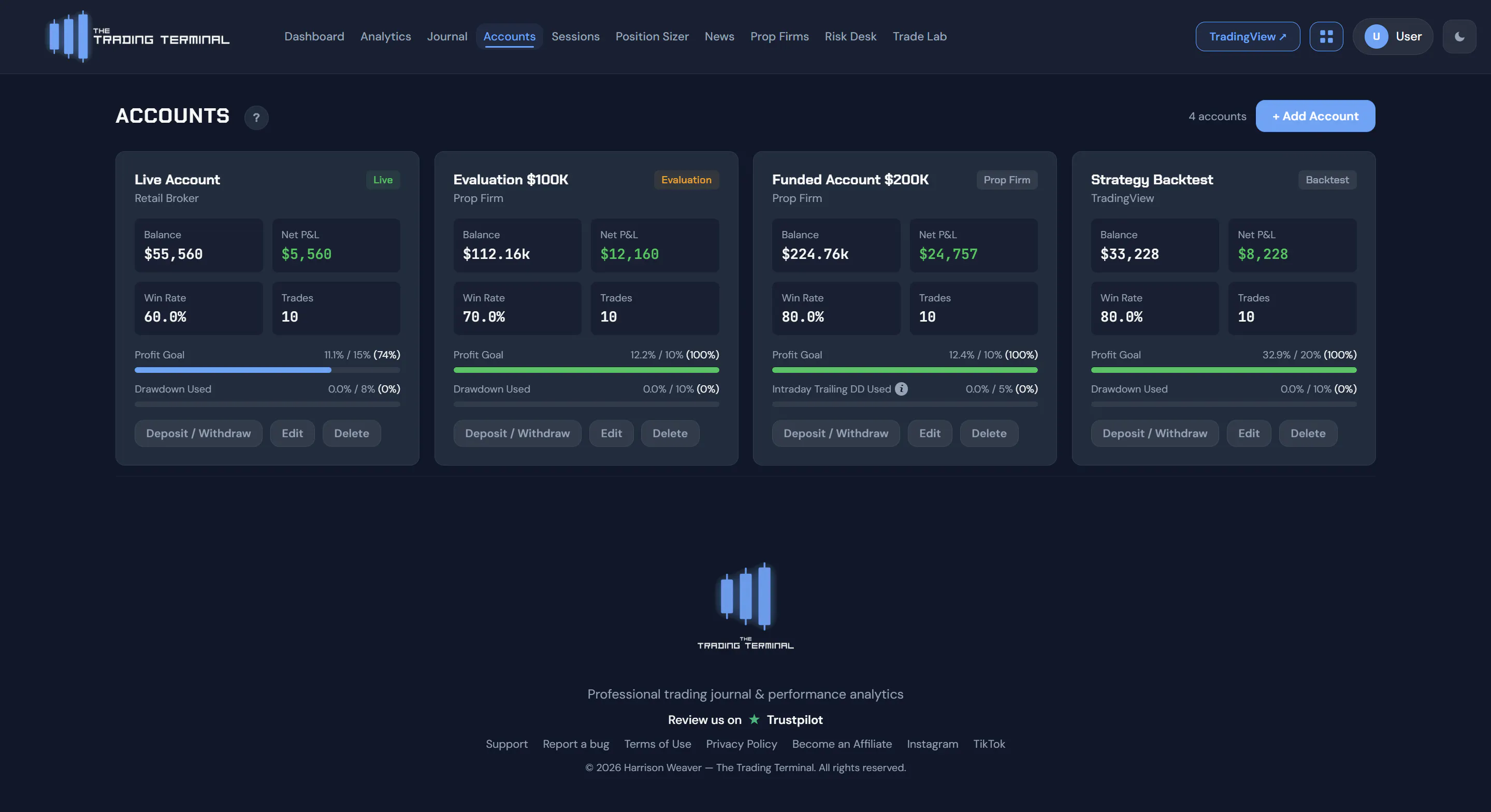Go to the News section
The image size is (1491, 812).
[x=719, y=36]
